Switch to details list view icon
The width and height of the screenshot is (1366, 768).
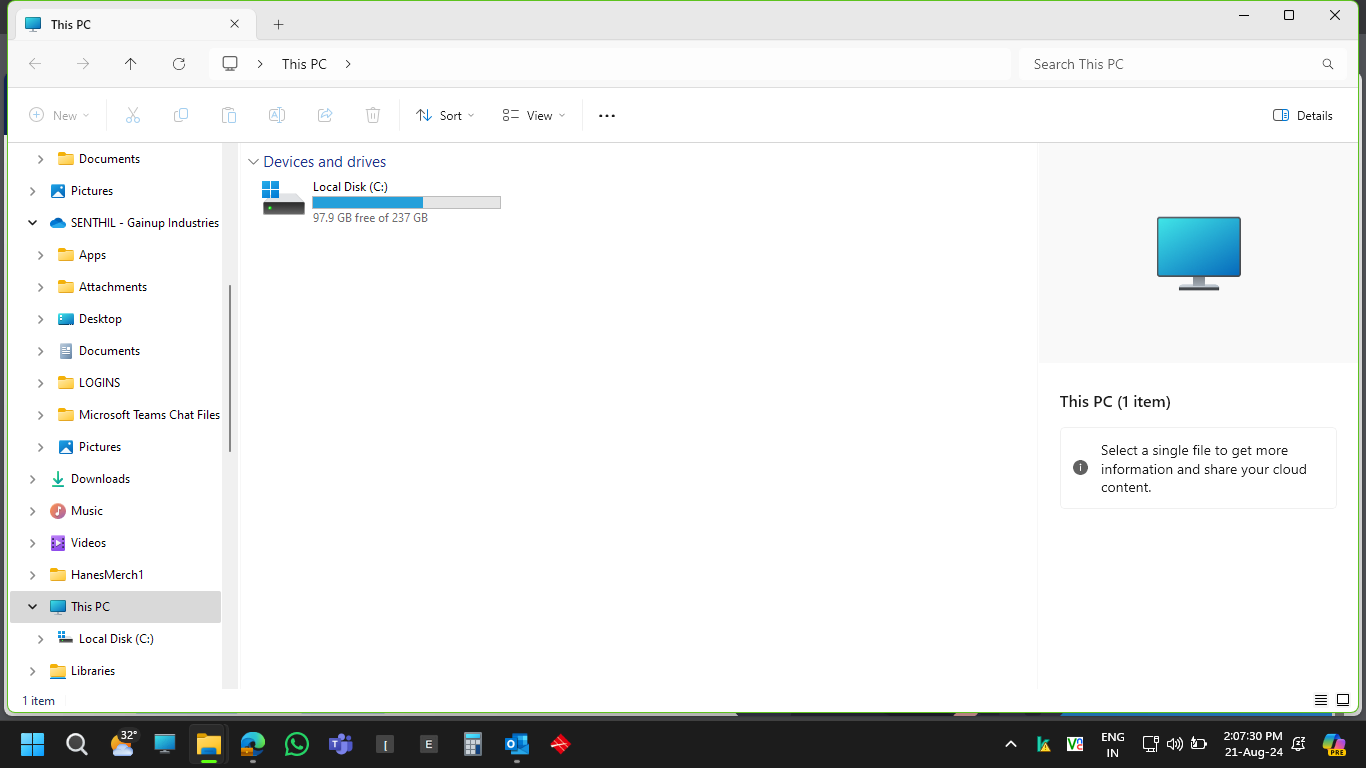tap(1321, 700)
